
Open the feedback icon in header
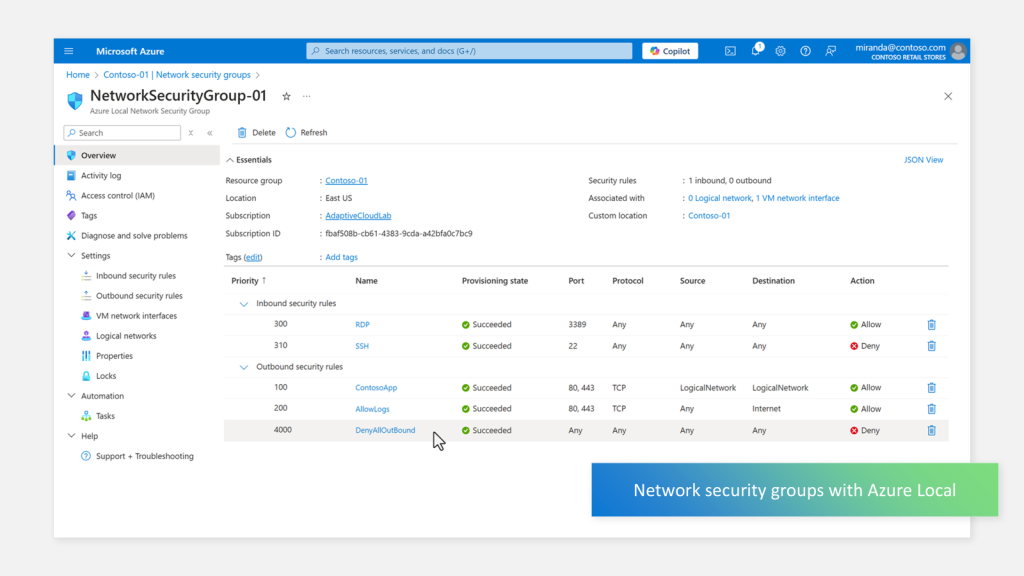point(831,51)
